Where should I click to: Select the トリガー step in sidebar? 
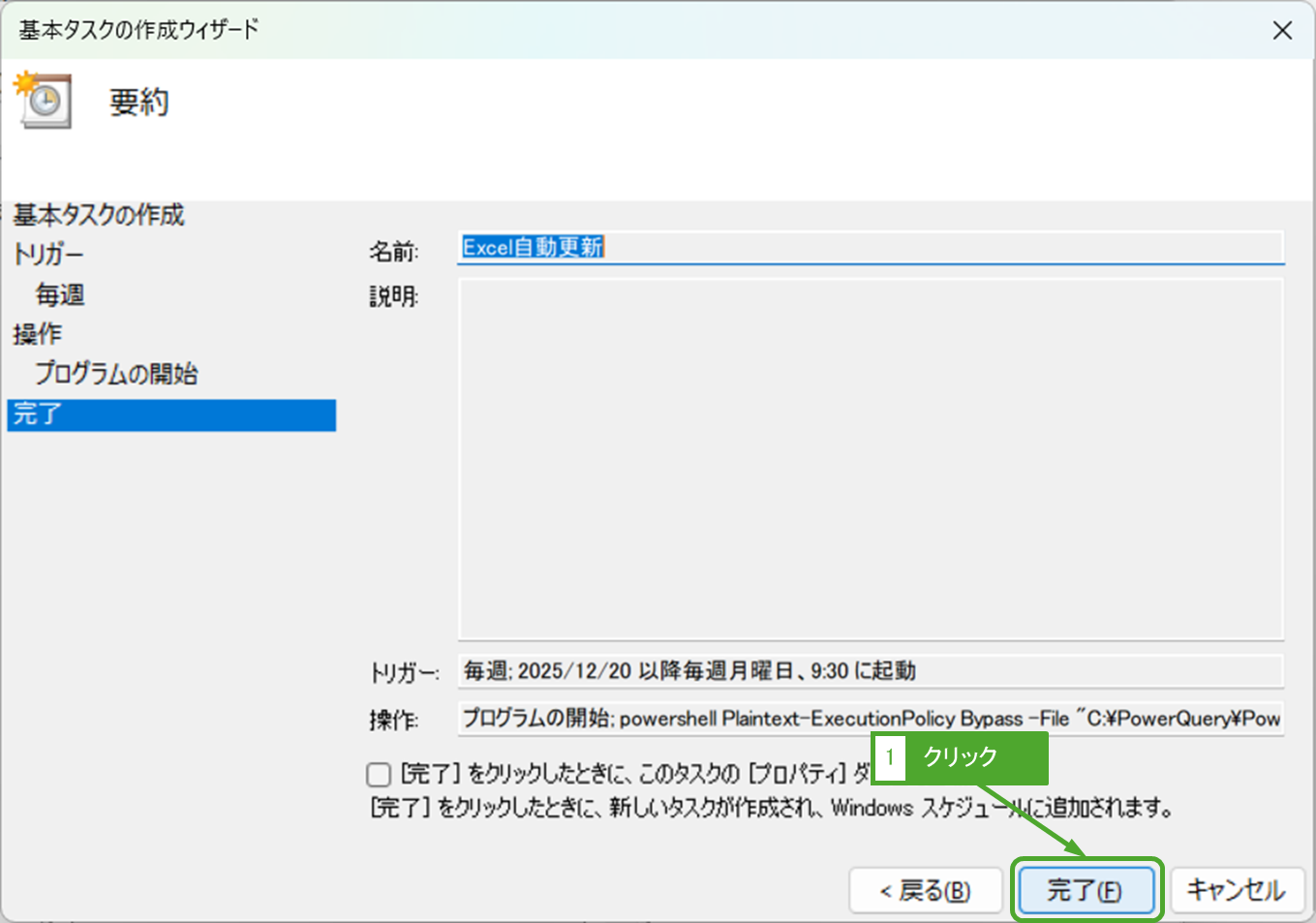(x=48, y=255)
